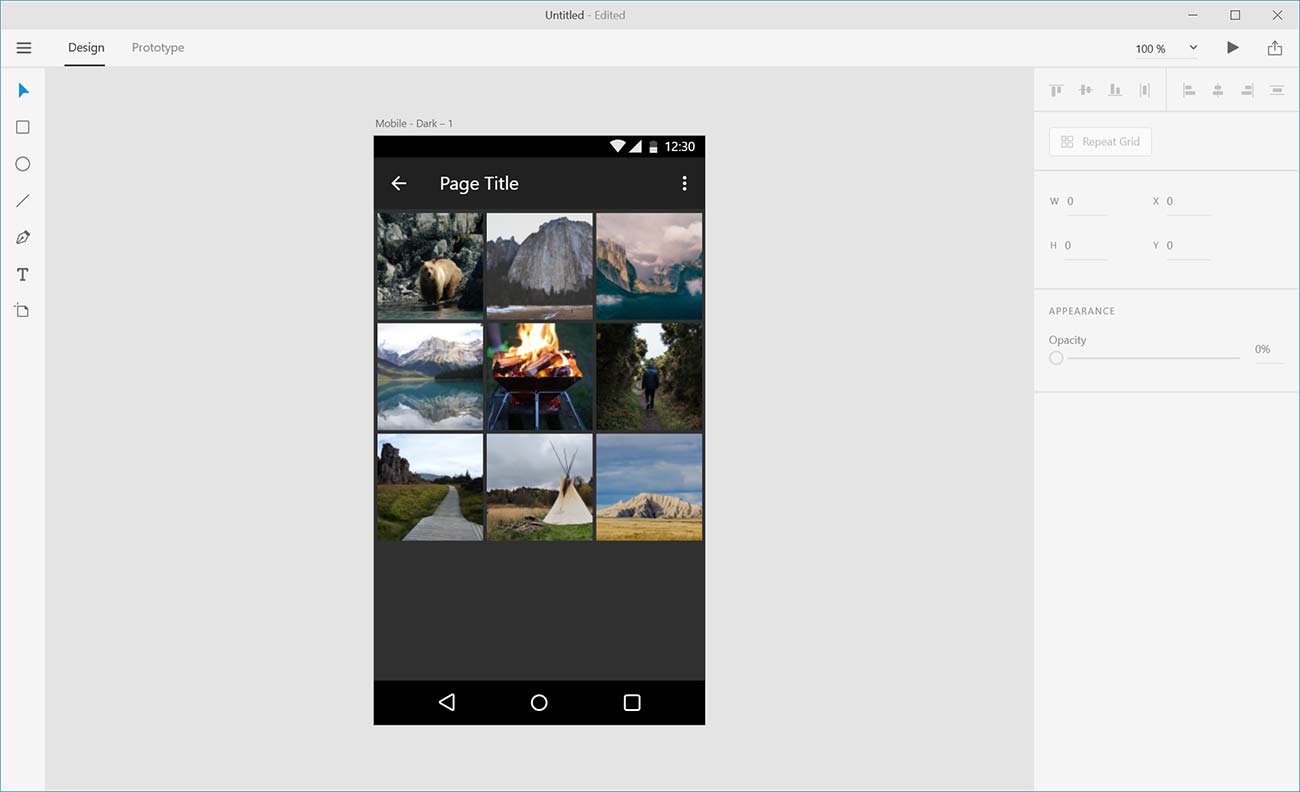The width and height of the screenshot is (1300, 792).
Task: Click the Untitled - Edited window title
Action: click(585, 16)
